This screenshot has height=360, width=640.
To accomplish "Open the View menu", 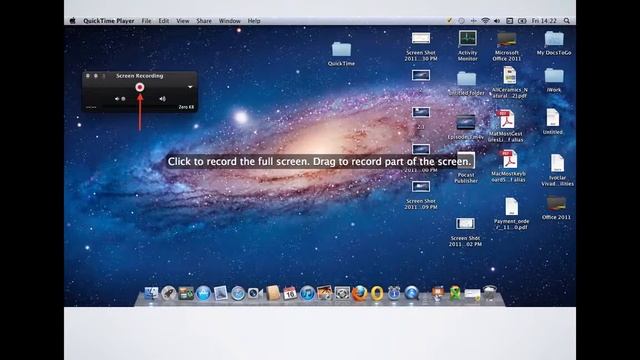I will pyautogui.click(x=182, y=21).
